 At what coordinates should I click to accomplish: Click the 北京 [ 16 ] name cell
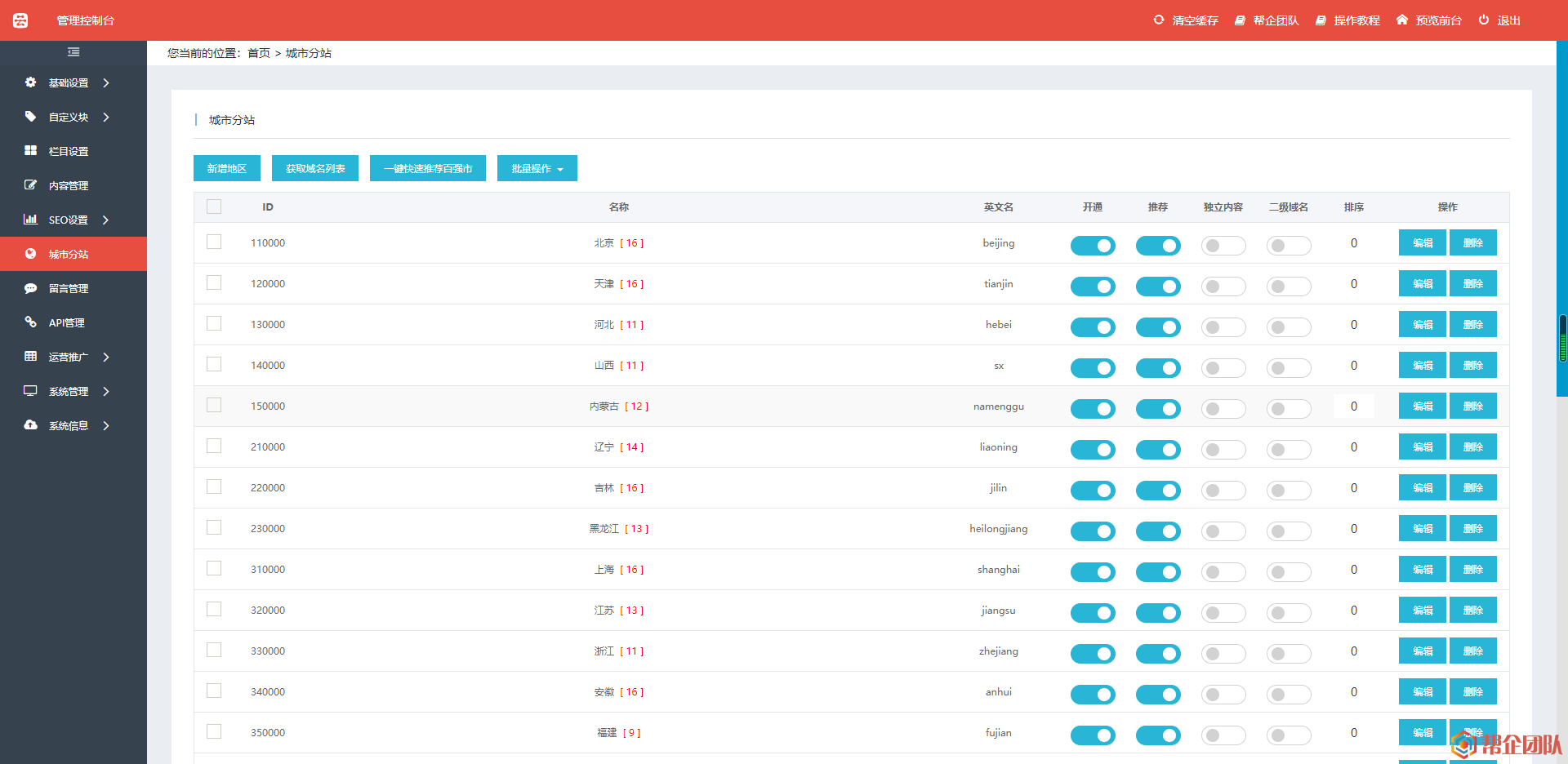tap(619, 242)
